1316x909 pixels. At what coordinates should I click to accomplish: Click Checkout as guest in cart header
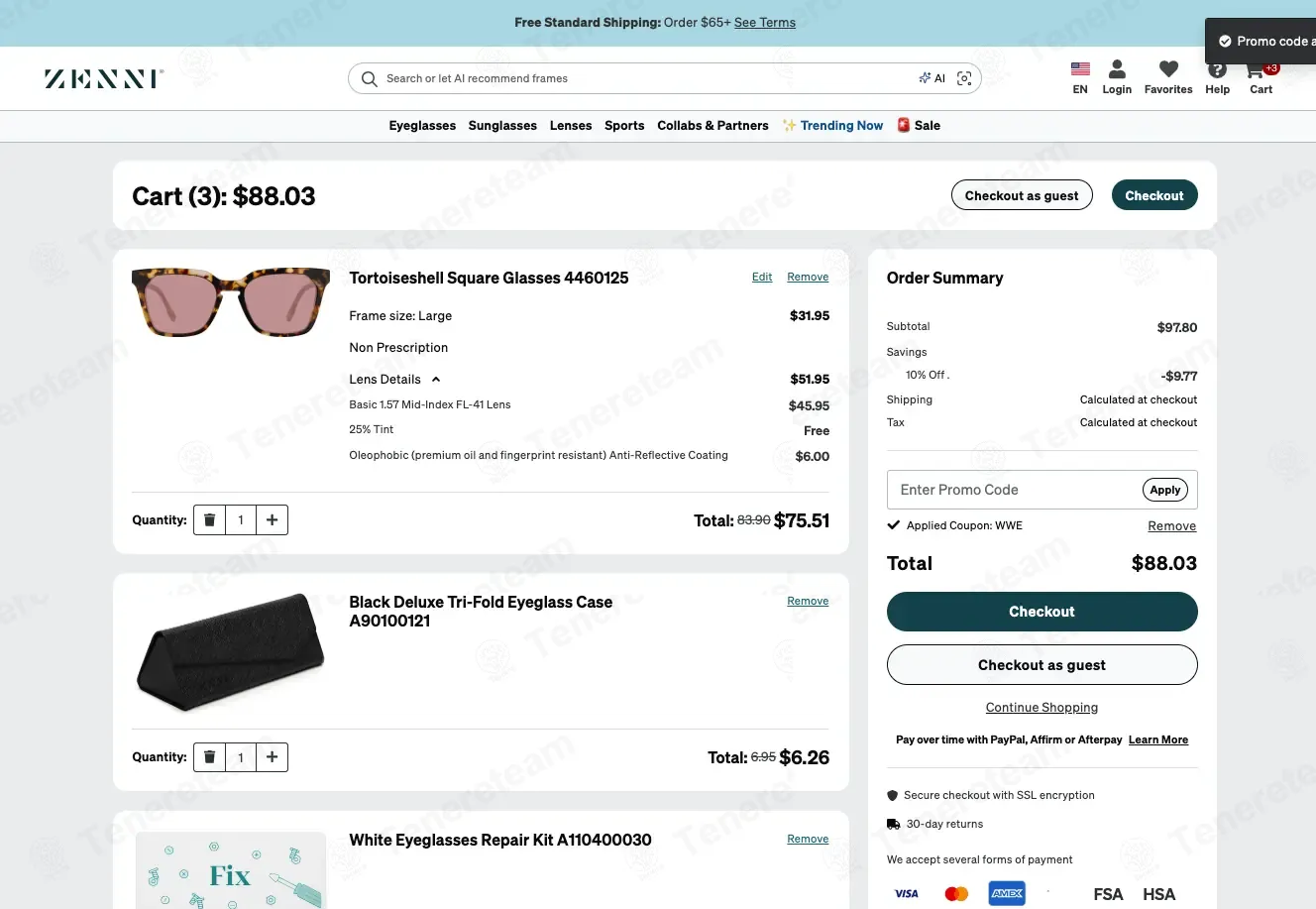(x=1022, y=195)
